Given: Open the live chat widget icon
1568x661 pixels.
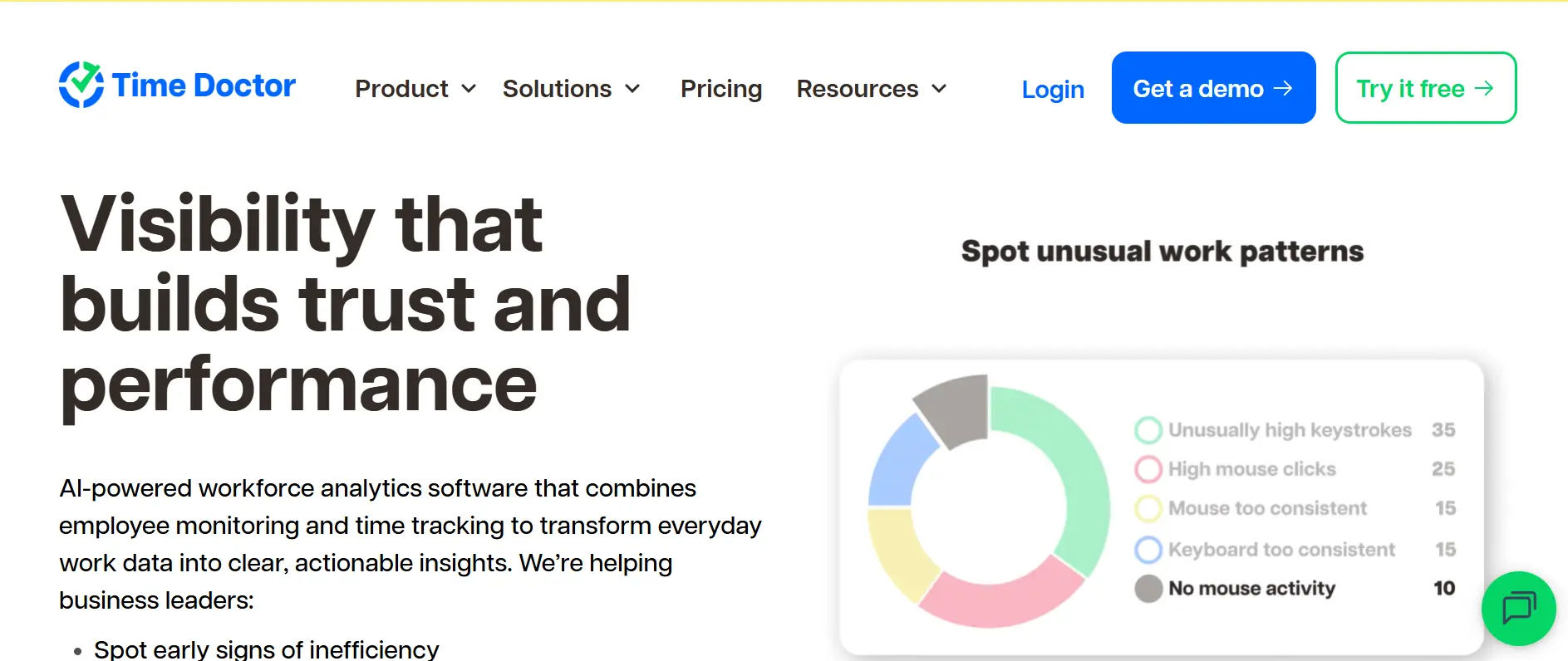Looking at the screenshot, I should click(1518, 608).
